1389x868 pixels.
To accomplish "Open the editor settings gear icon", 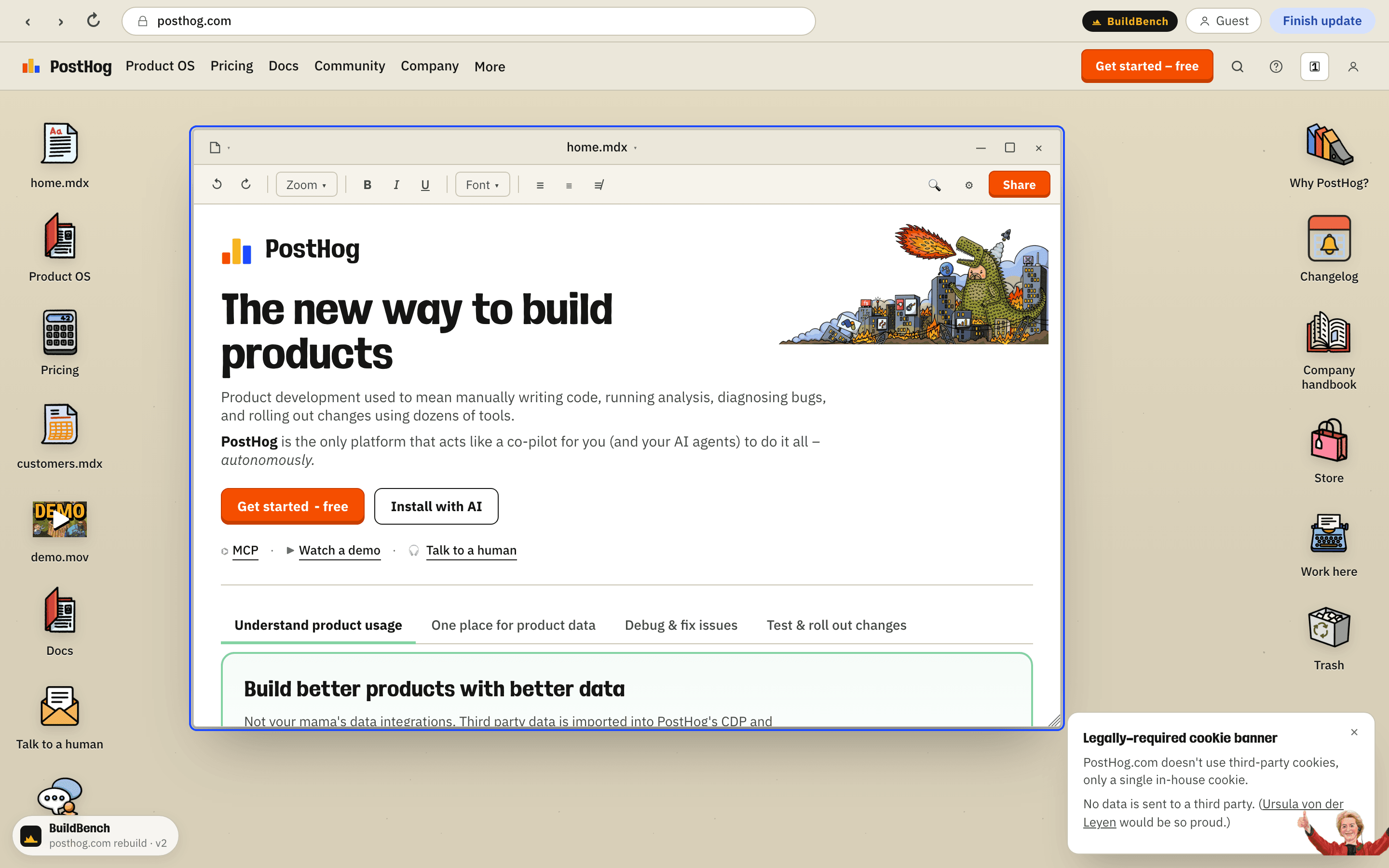I will 969,185.
